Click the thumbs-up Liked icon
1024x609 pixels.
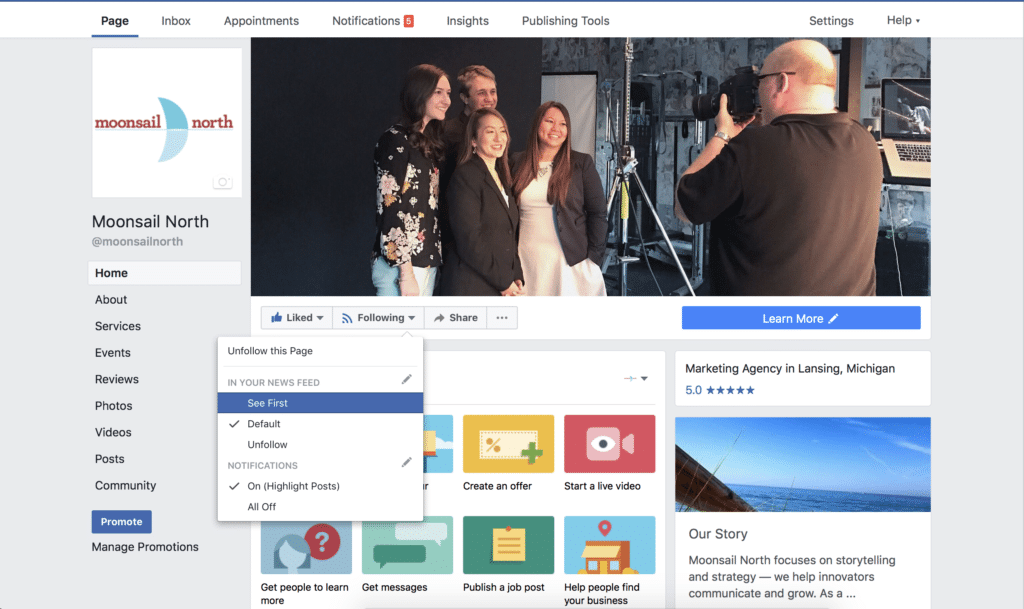(x=277, y=318)
